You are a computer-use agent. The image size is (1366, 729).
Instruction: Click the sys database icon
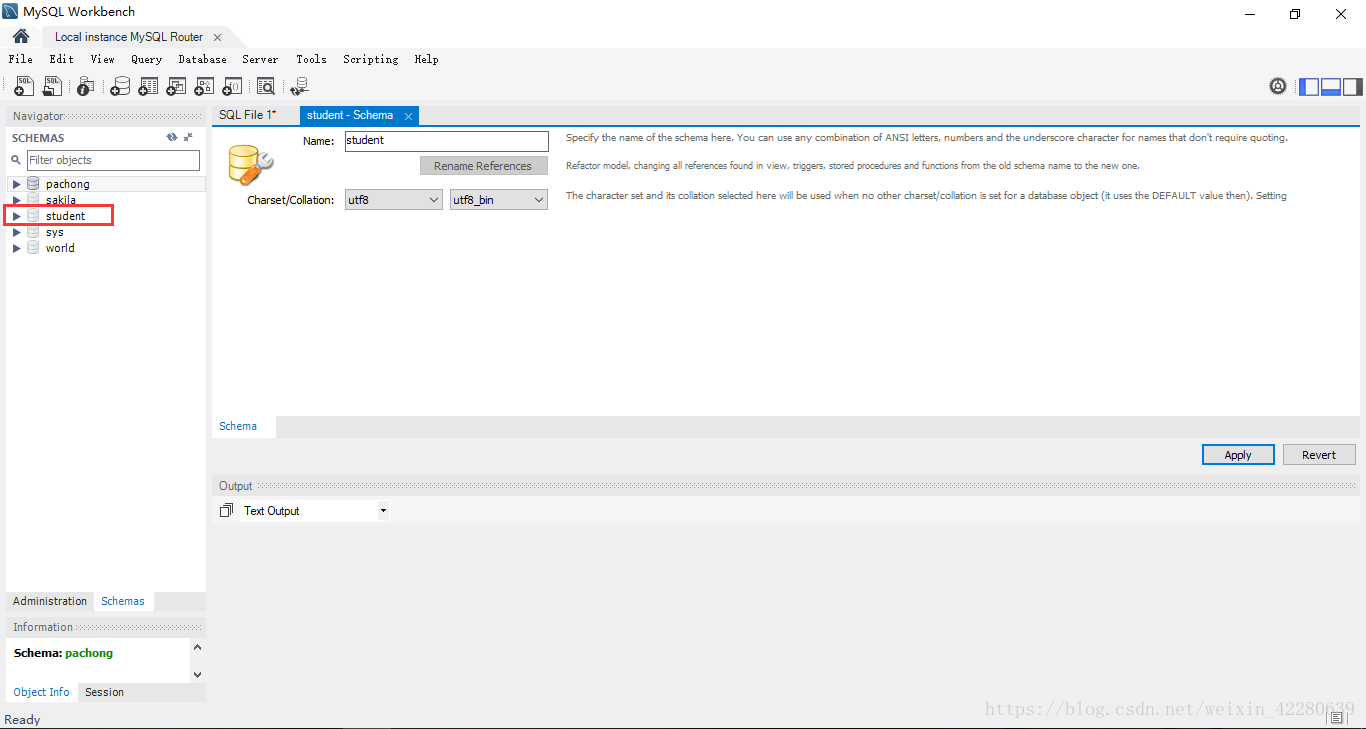(x=33, y=232)
